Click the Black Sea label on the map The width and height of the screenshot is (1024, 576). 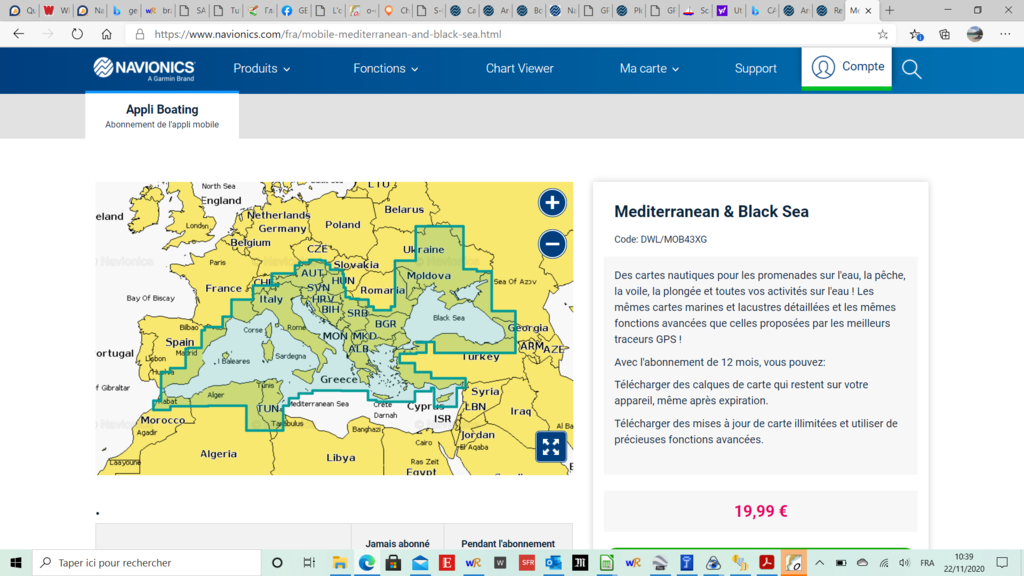click(x=449, y=318)
